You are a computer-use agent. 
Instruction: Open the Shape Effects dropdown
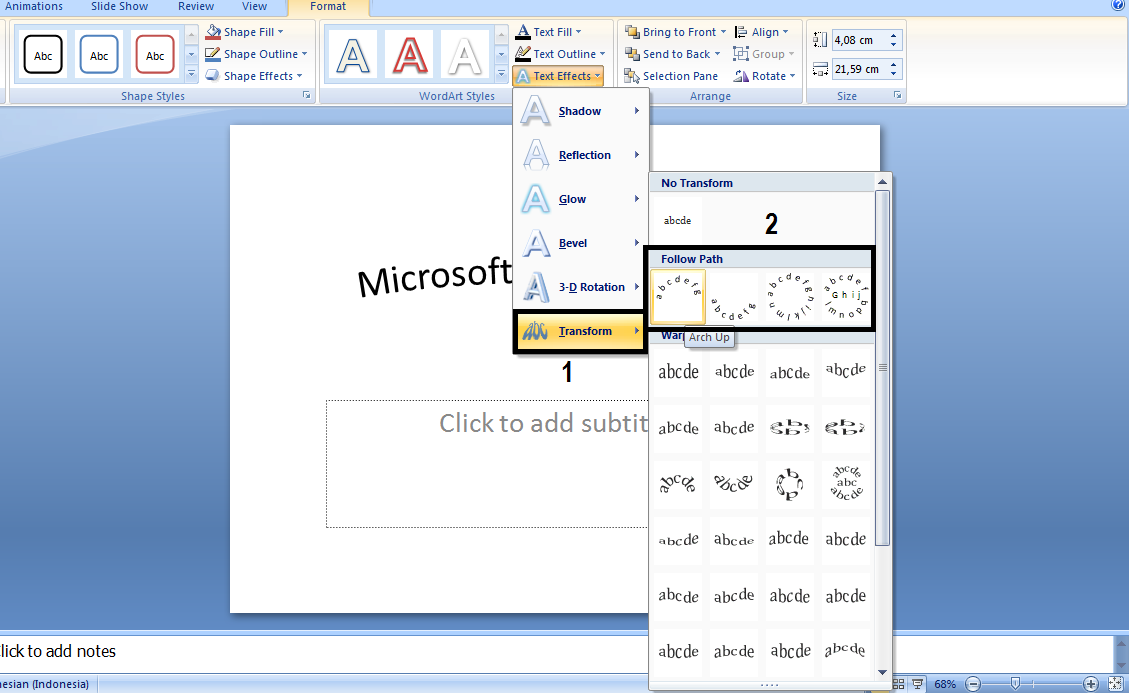pos(254,76)
